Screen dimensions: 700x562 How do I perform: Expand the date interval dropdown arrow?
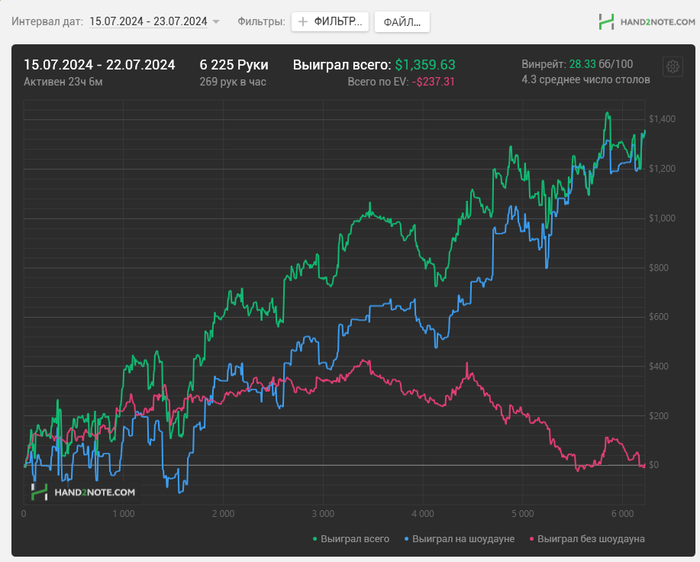[216, 21]
